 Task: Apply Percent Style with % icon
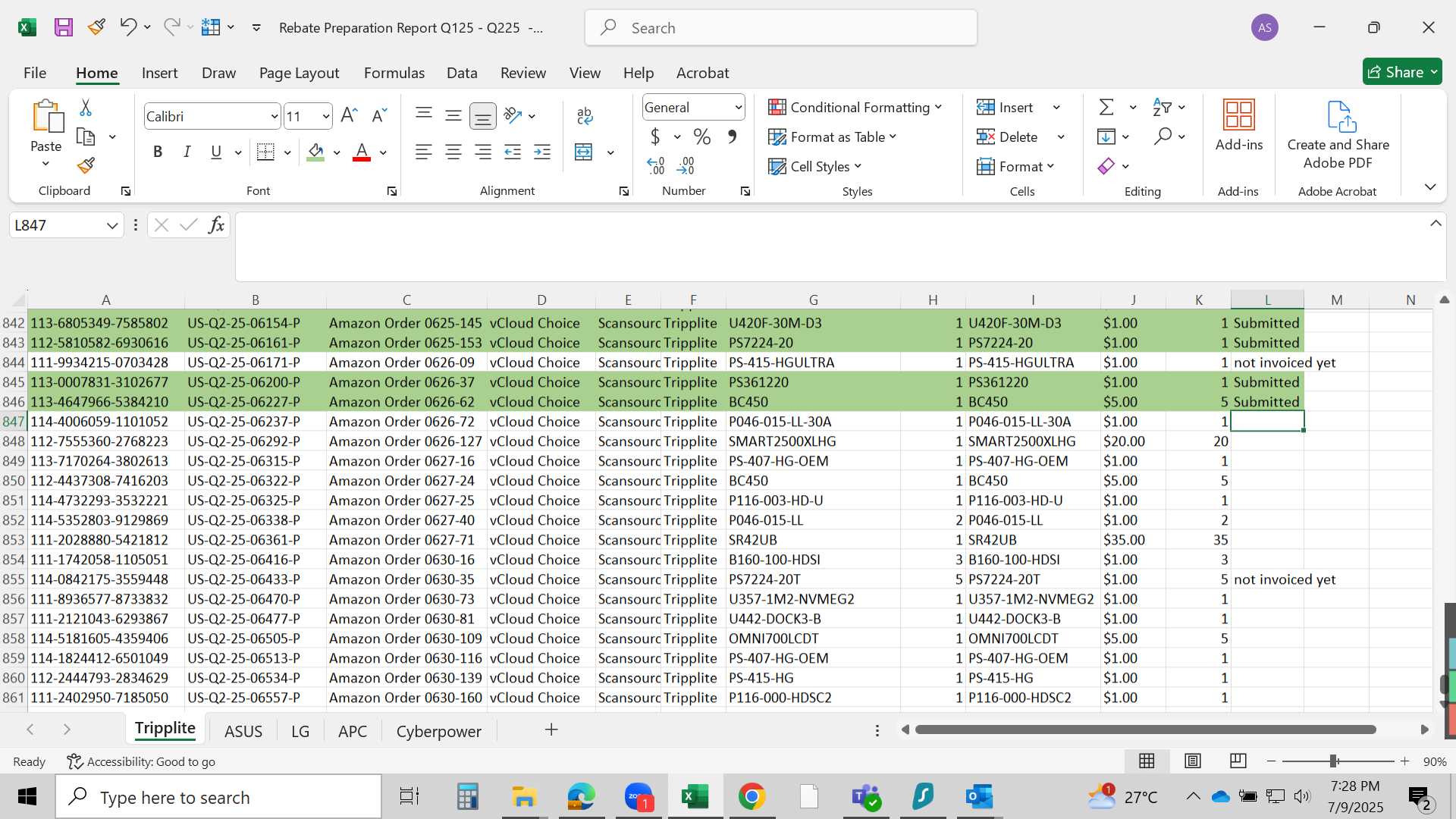702,136
